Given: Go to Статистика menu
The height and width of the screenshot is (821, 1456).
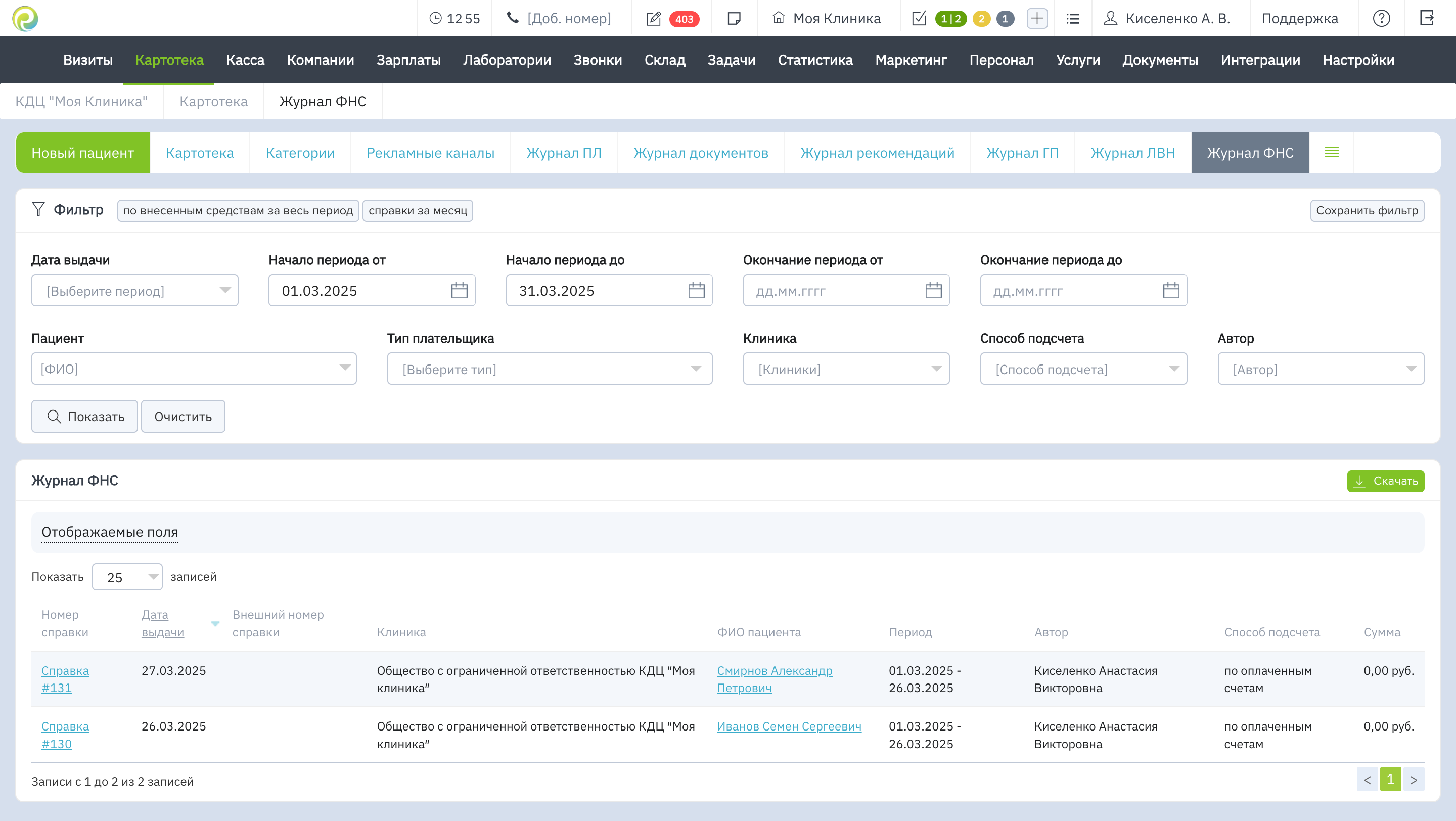Looking at the screenshot, I should tap(815, 60).
